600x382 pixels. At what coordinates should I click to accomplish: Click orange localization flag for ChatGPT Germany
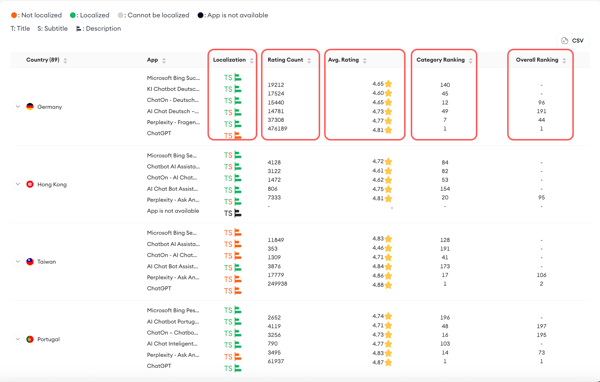[x=238, y=135]
